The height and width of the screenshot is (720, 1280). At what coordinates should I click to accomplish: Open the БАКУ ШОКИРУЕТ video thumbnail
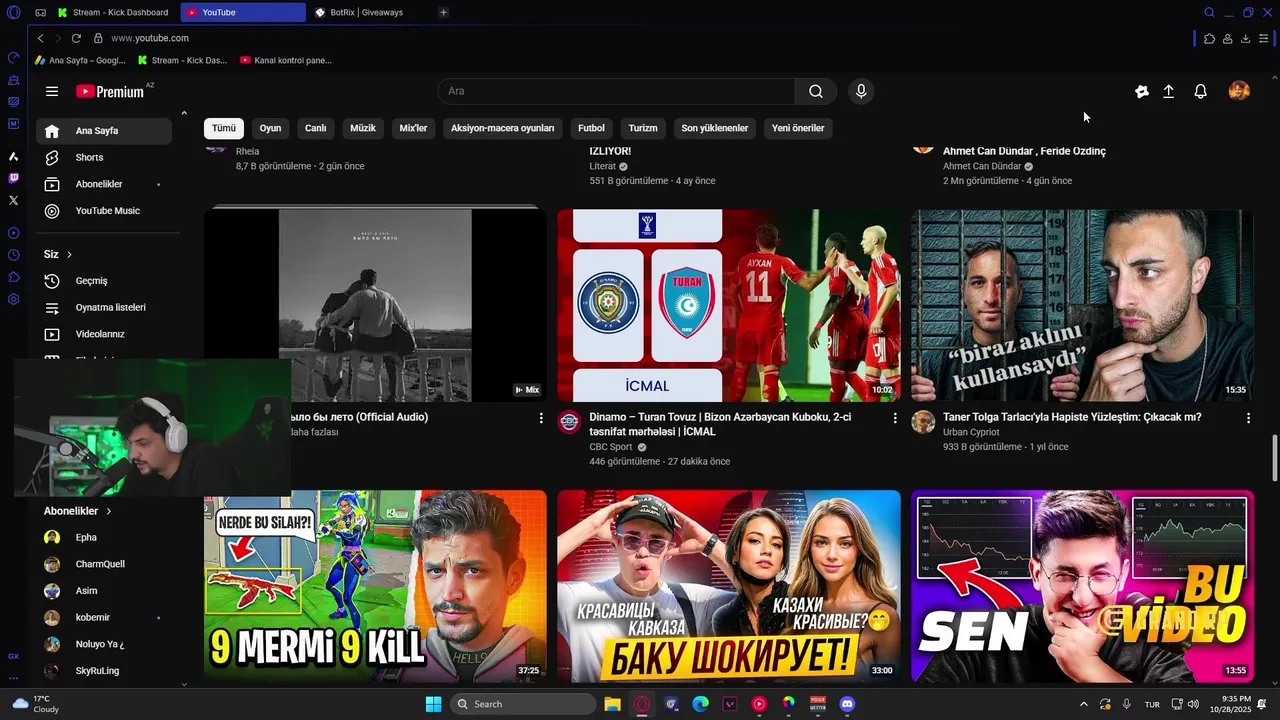click(729, 586)
